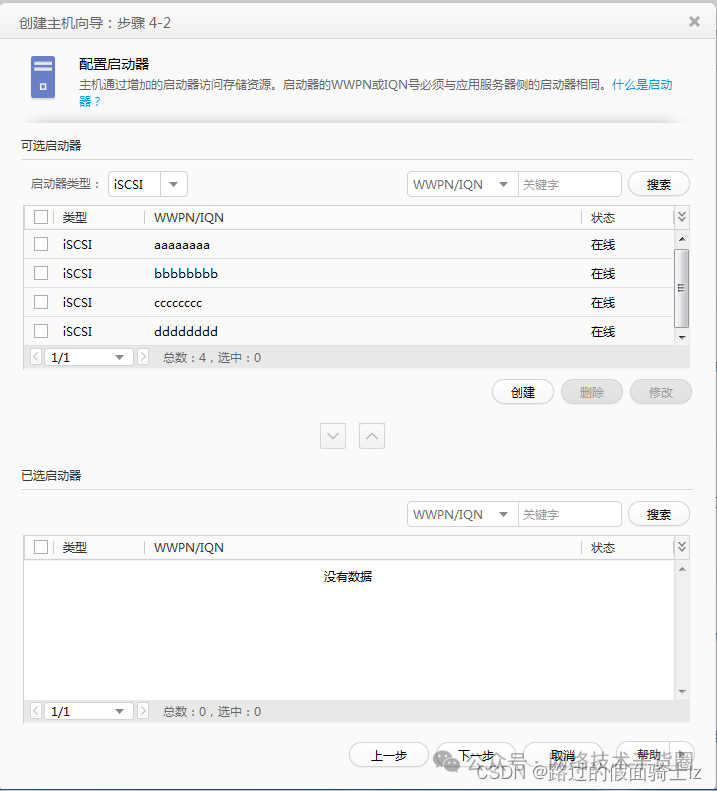The height and width of the screenshot is (791, 717).
Task: Click the 类型 column header in 可选启动器
Action: point(75,217)
